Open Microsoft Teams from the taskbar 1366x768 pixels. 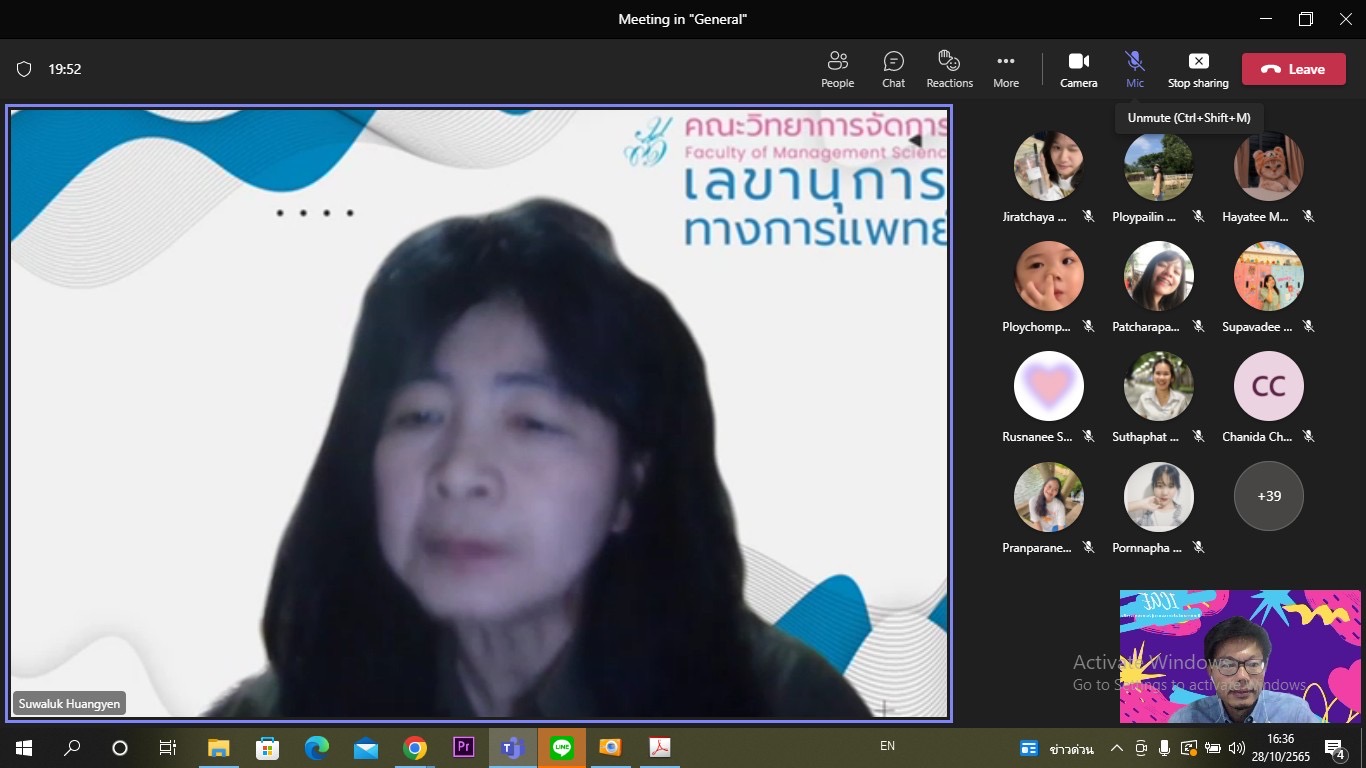click(x=512, y=747)
